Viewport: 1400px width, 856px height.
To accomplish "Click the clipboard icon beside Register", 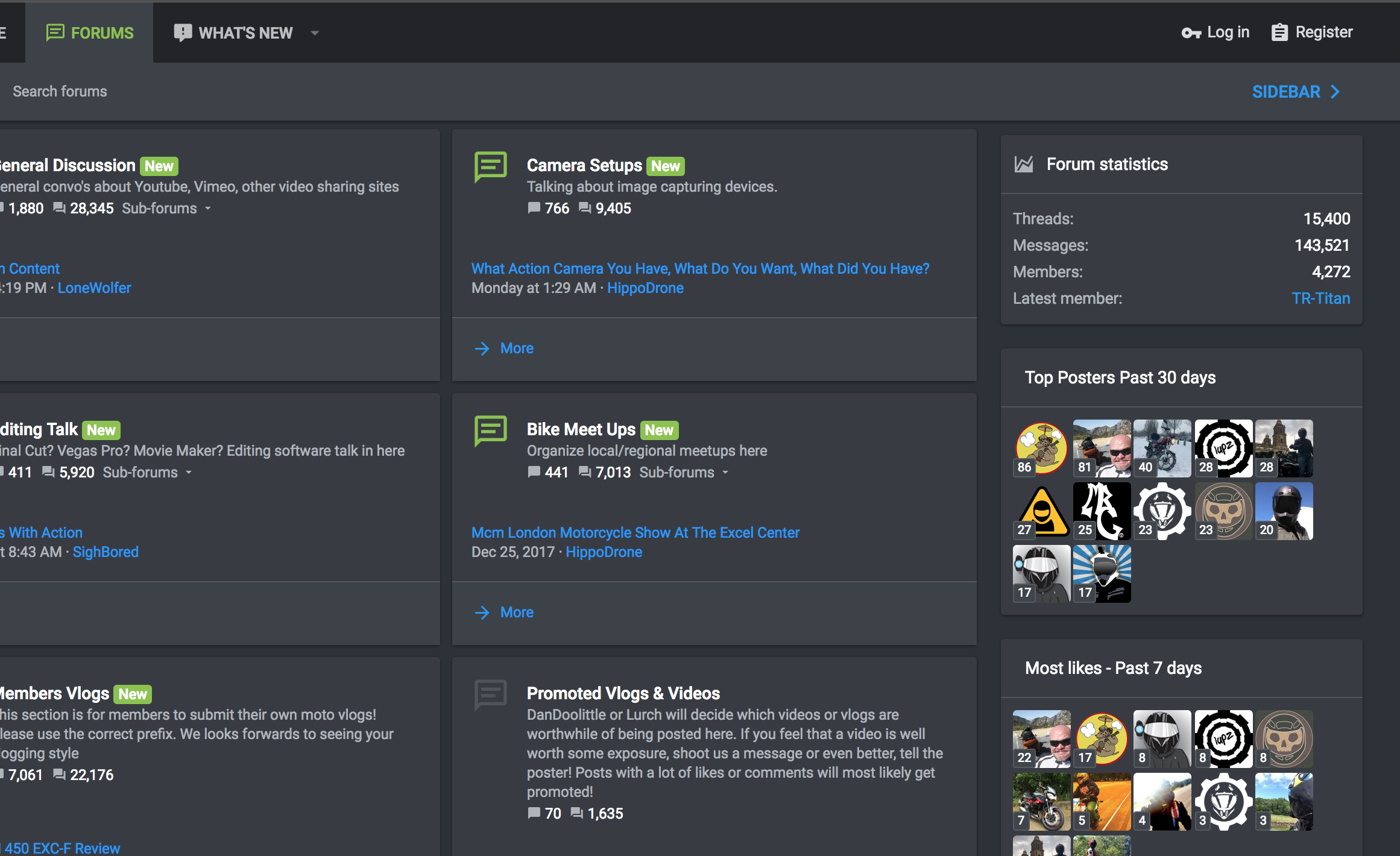I will [1279, 33].
